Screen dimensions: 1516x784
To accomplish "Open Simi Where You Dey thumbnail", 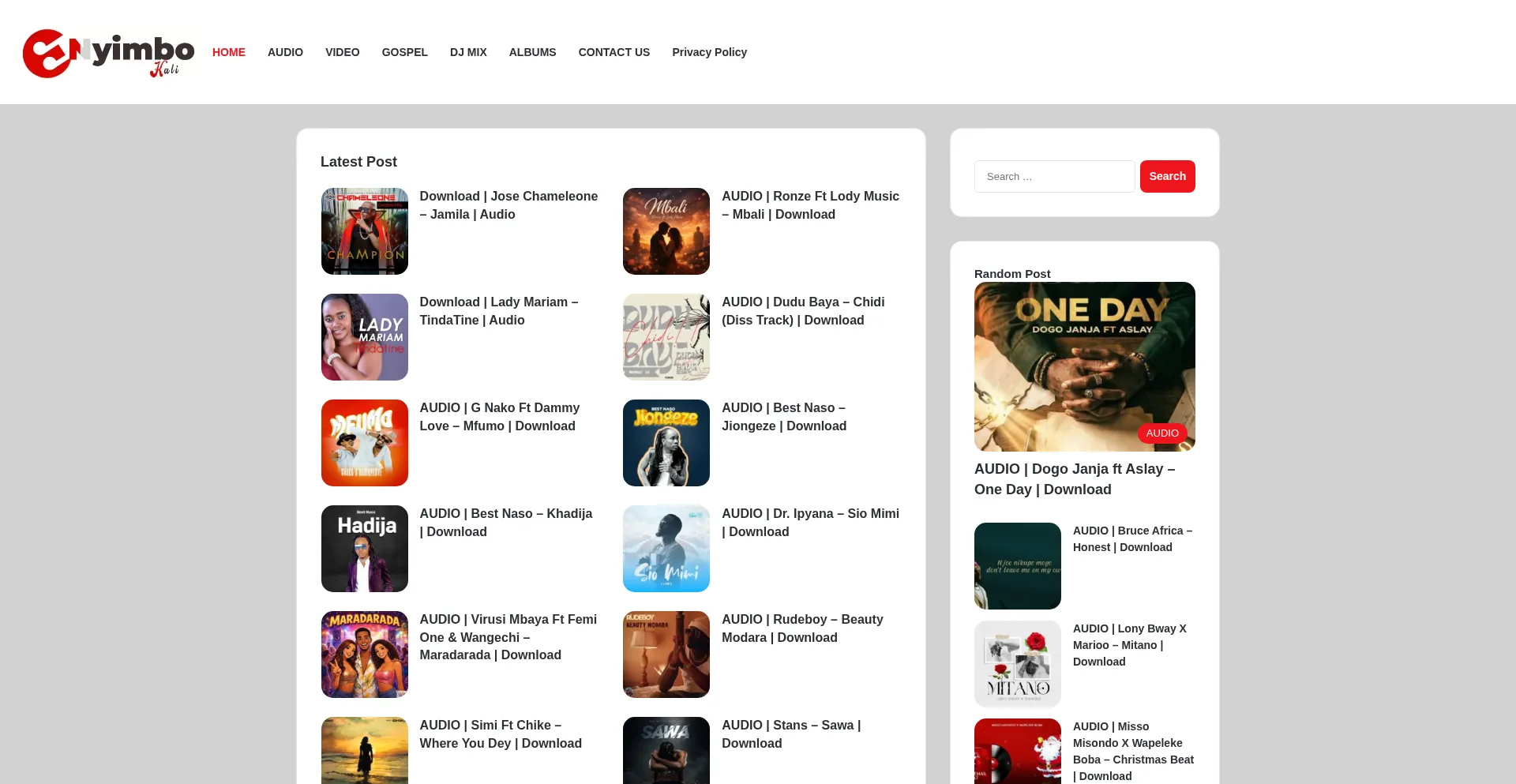I will click(x=365, y=750).
